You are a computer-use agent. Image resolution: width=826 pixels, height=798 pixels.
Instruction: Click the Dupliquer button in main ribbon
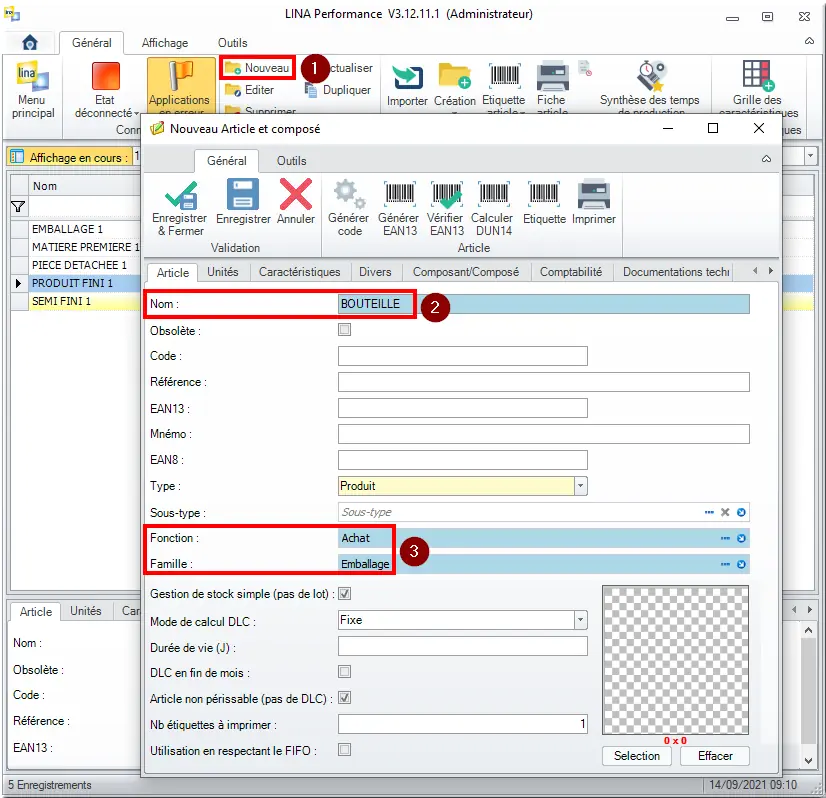[x=338, y=90]
